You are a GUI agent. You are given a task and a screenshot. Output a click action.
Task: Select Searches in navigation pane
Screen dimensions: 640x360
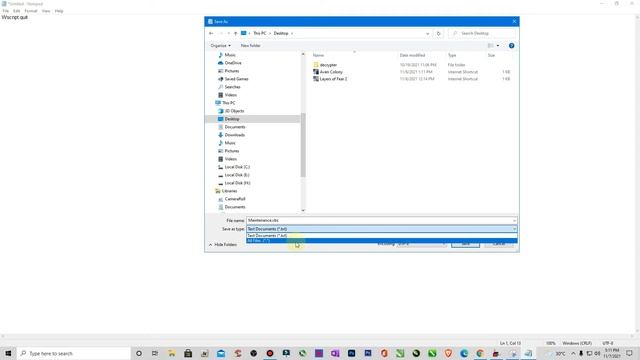click(x=232, y=87)
